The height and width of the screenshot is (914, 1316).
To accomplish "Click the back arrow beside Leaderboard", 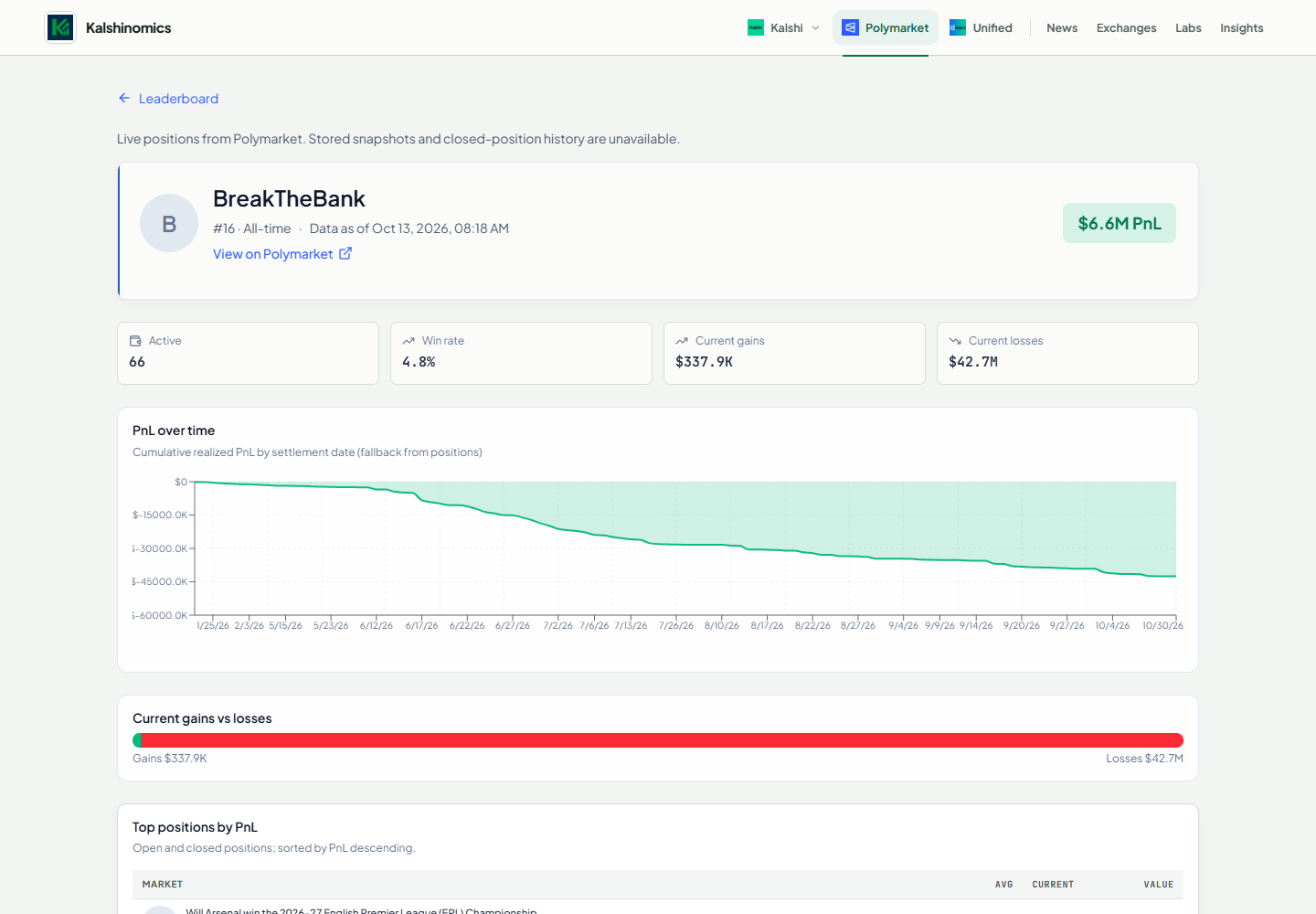I will pos(124,98).
